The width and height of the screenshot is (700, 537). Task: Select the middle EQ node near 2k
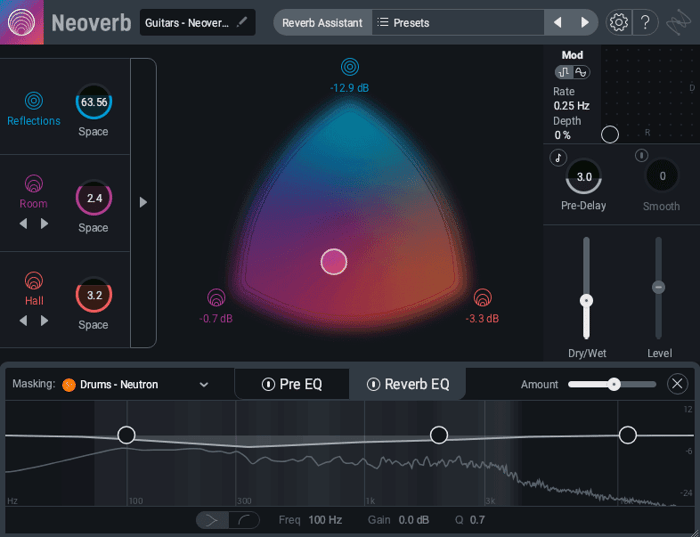(439, 435)
